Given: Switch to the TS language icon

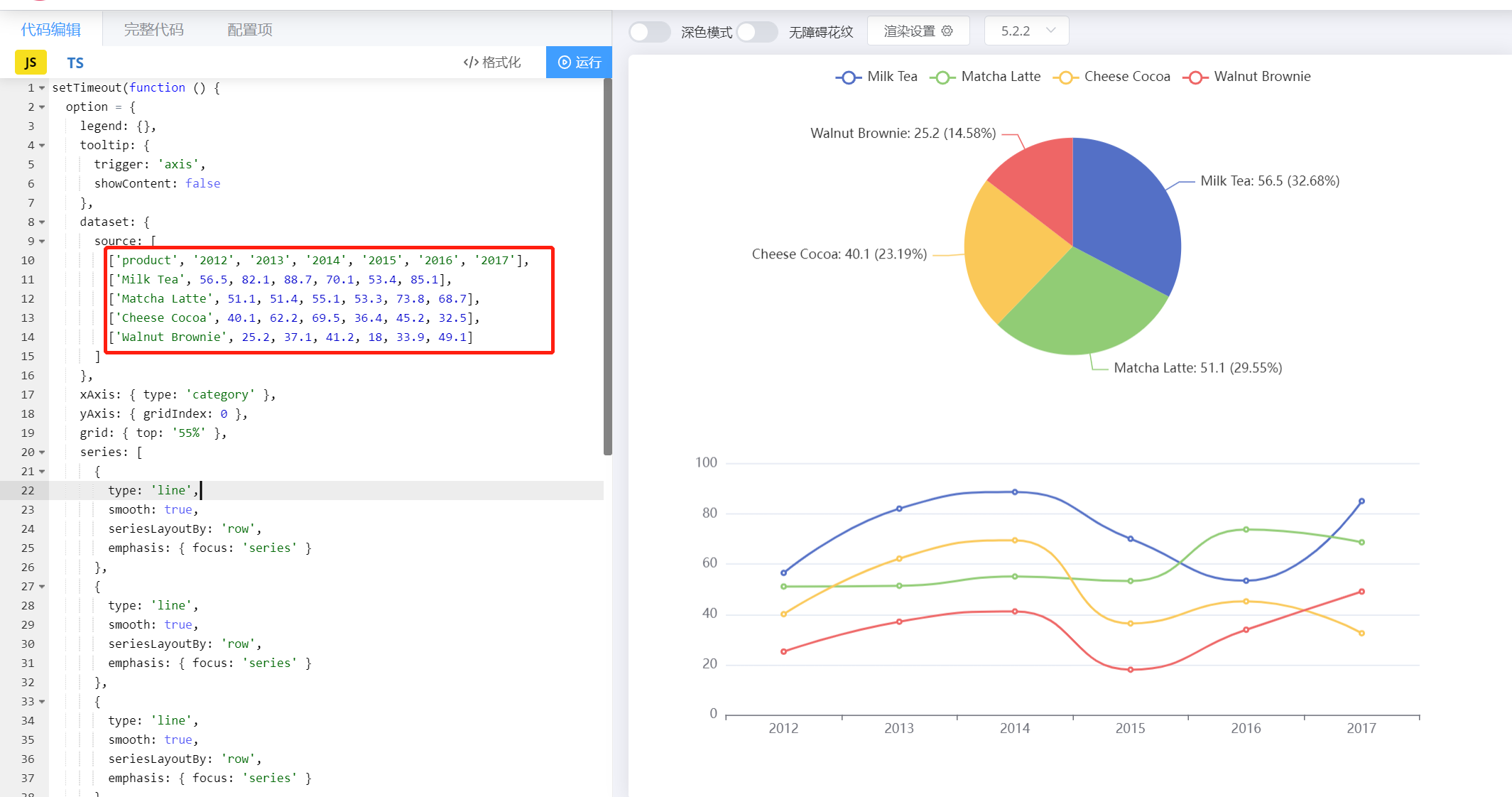Looking at the screenshot, I should point(75,63).
